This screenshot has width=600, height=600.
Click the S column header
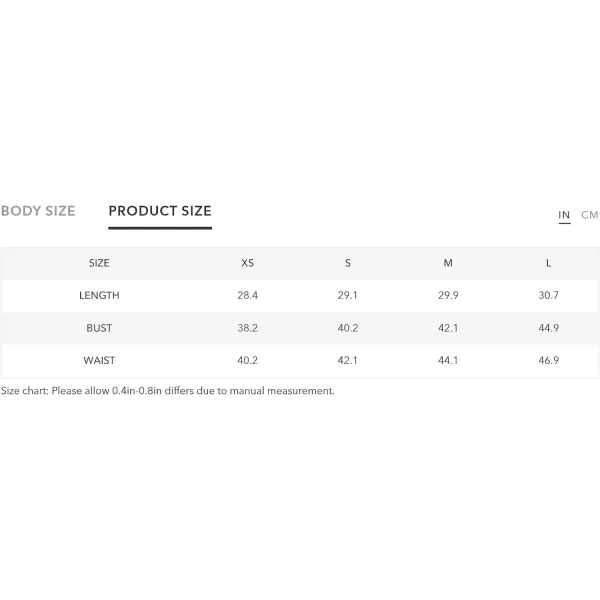tap(347, 263)
